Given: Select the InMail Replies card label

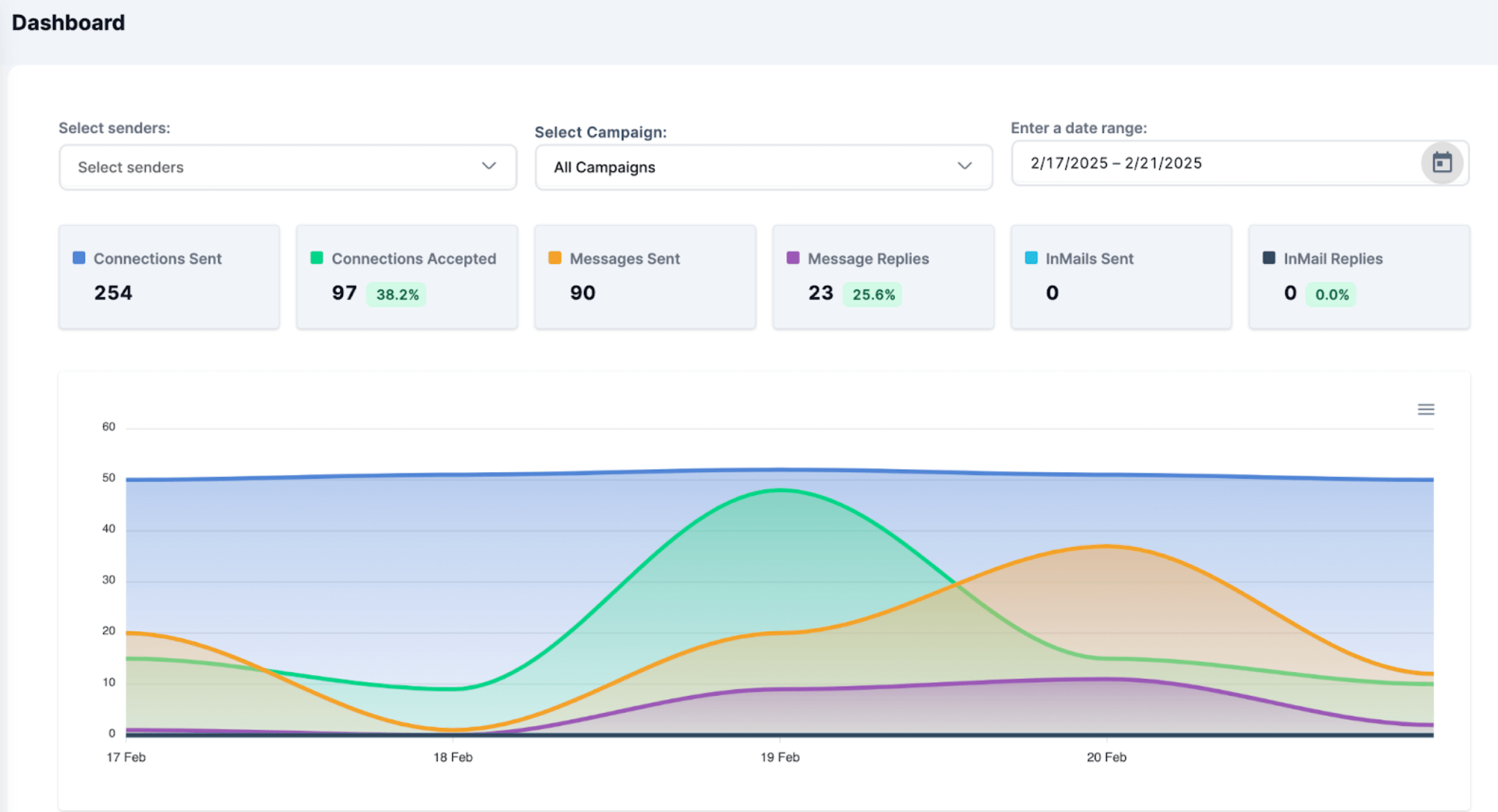Looking at the screenshot, I should pyautogui.click(x=1333, y=258).
